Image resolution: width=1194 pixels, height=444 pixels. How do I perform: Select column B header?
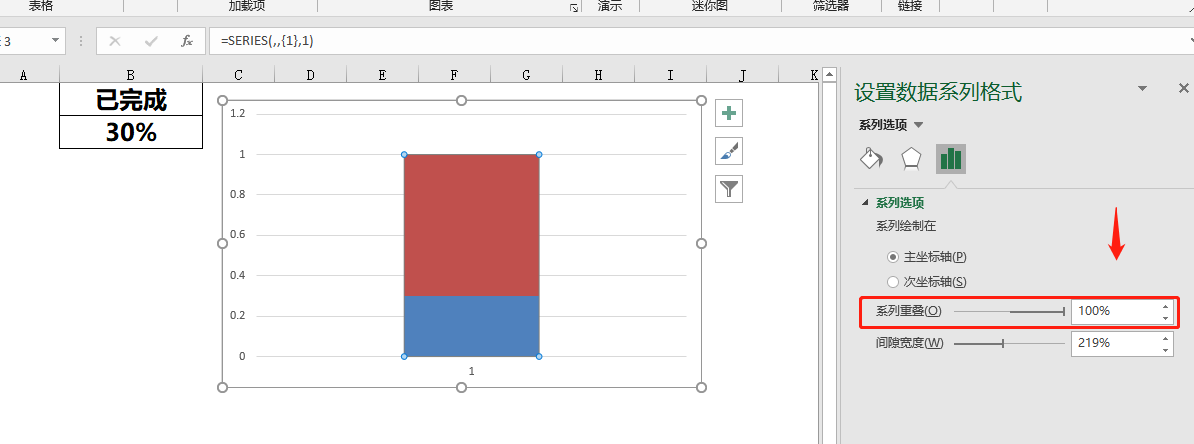131,75
